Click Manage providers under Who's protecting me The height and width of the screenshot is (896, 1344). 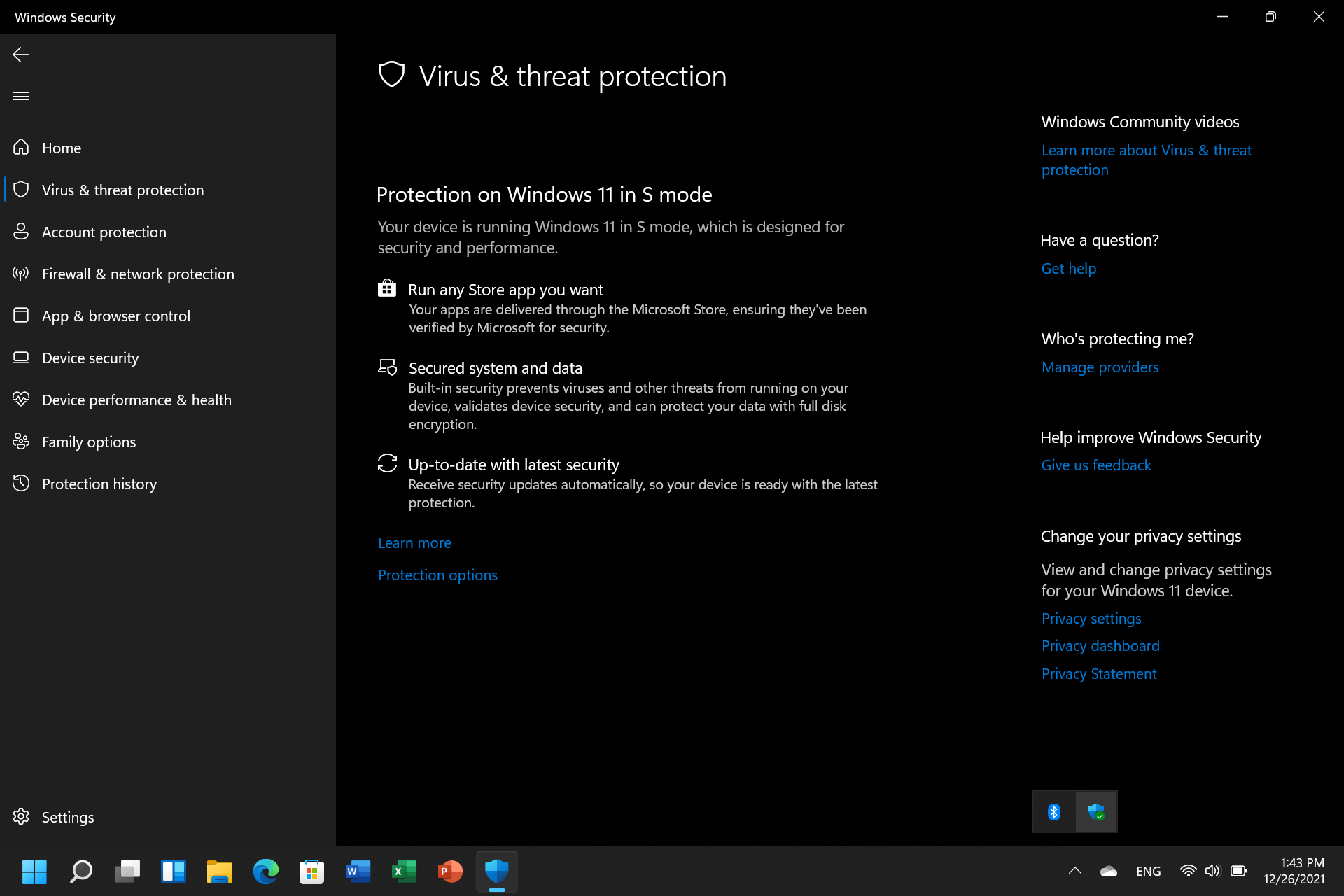coord(1100,366)
